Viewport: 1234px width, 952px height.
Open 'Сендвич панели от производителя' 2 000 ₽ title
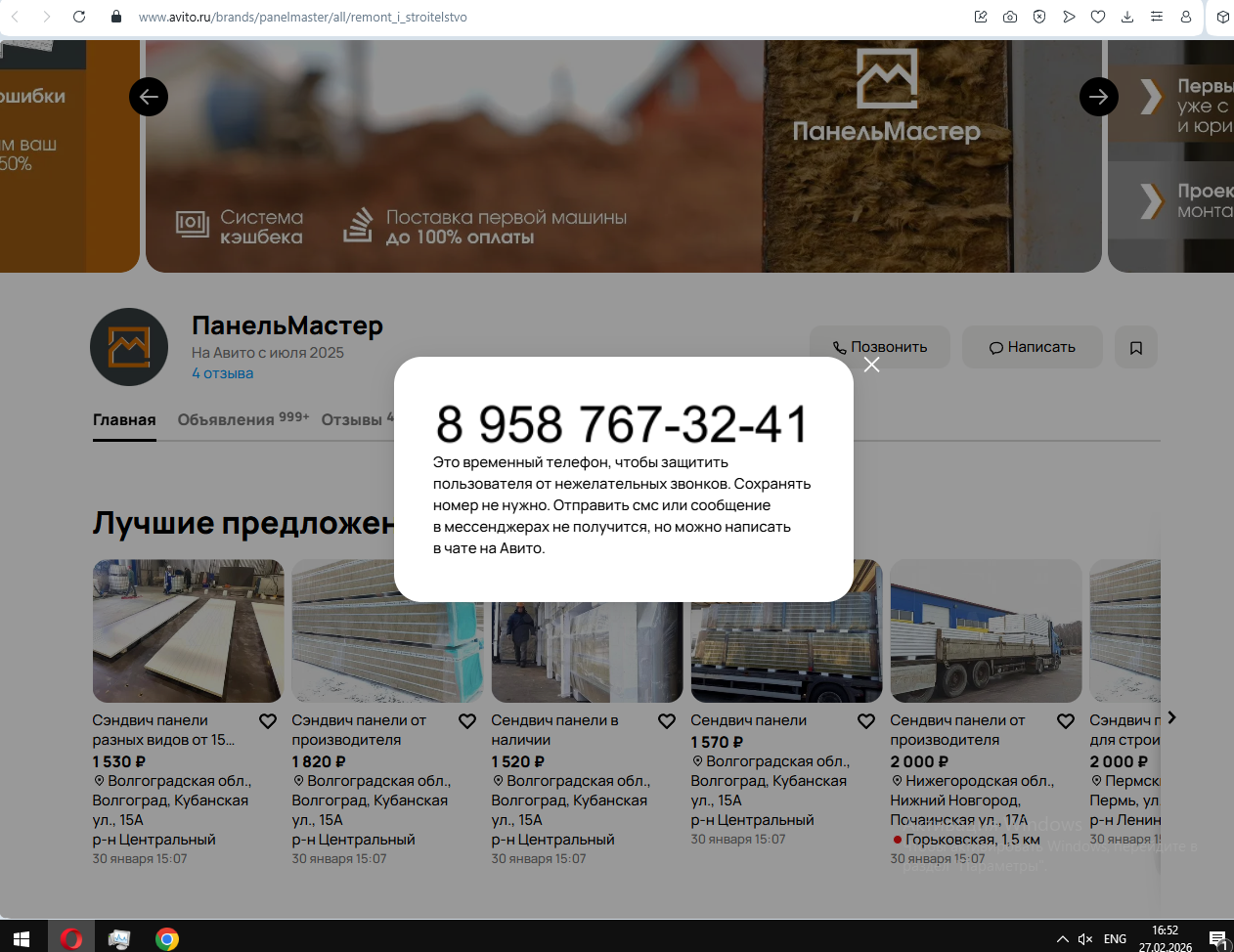pyautogui.click(x=957, y=730)
